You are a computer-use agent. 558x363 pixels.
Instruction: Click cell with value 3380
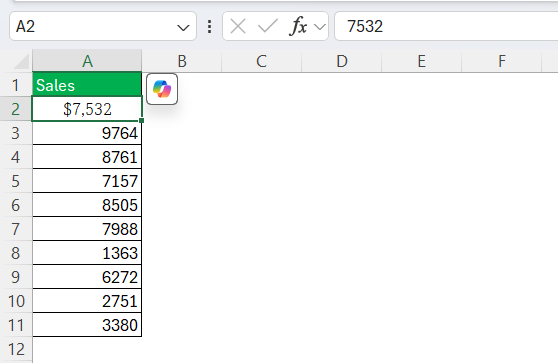coord(87,325)
